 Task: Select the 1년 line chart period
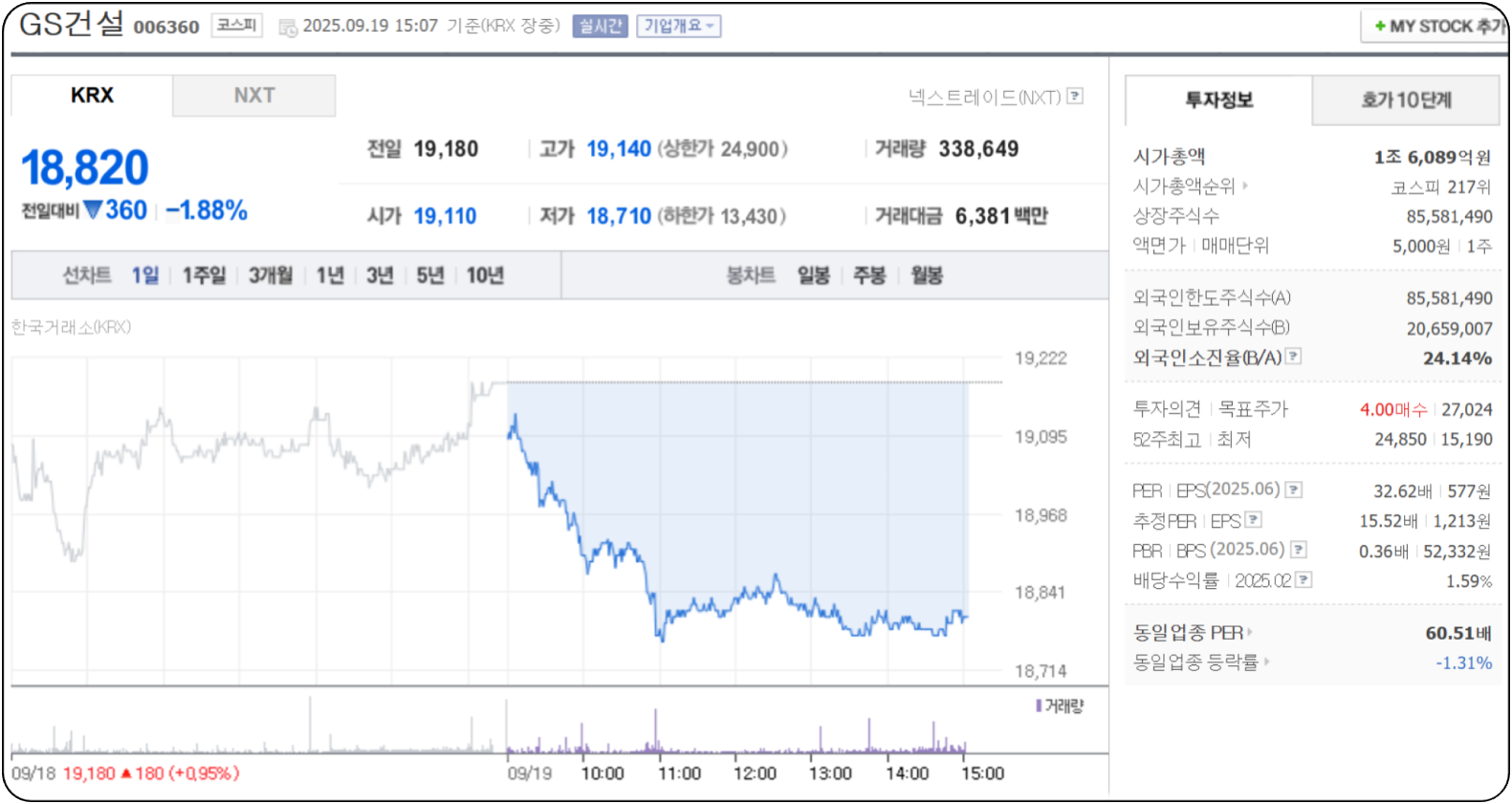tap(330, 275)
